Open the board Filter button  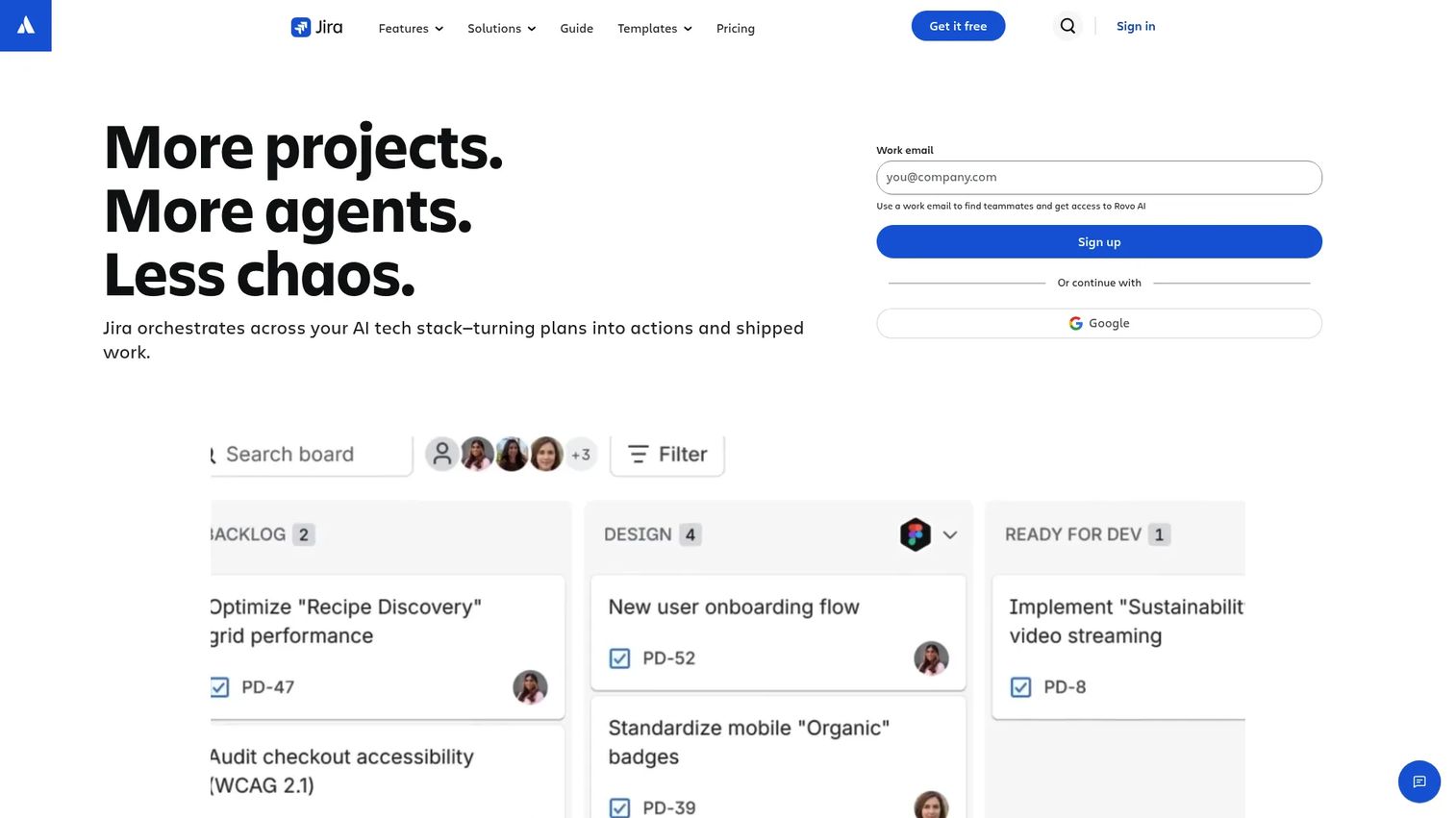tap(667, 454)
